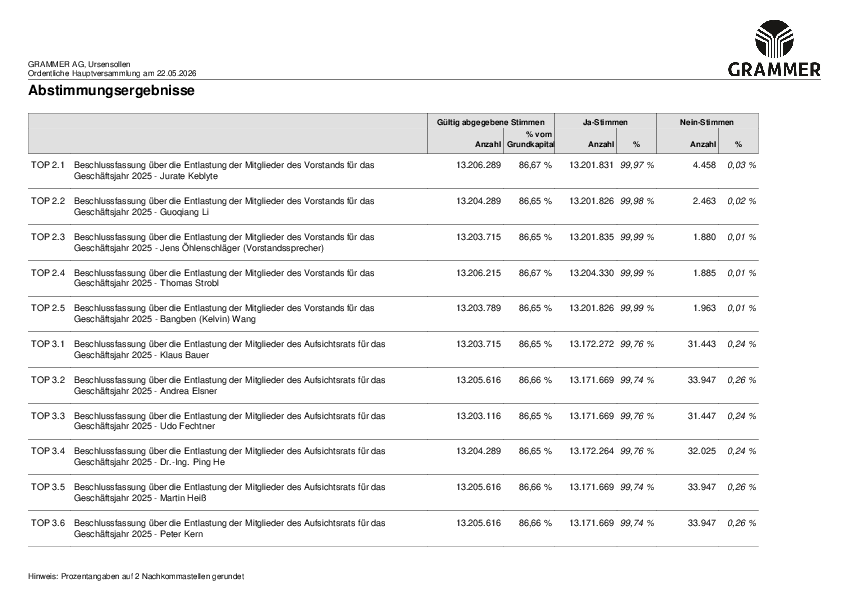The height and width of the screenshot is (595, 842).
Task: Click Ja-Stimmen 13.204.330 in TOP 2.4
Action: (591, 273)
